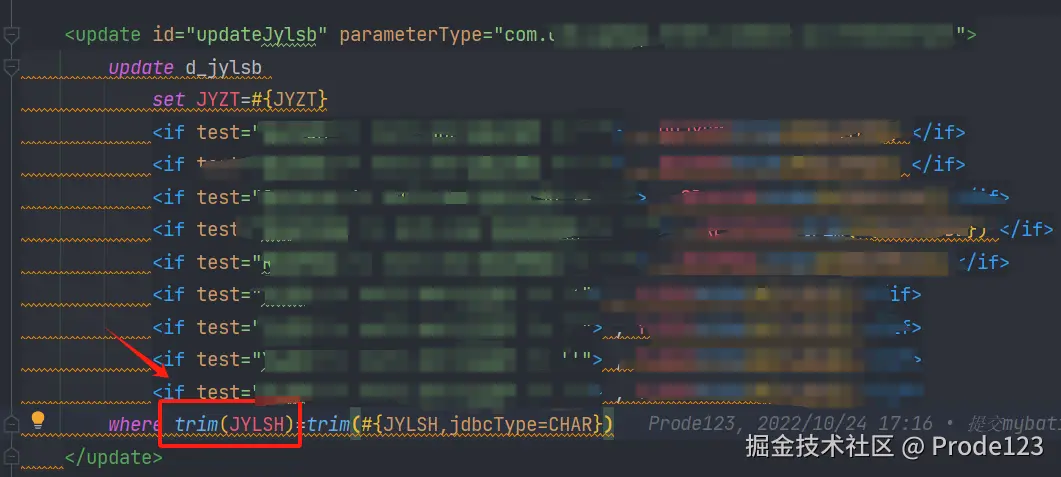Screen dimensions: 1061x477
Task: Place the cursor in the #{JYZT} placeholder
Action: pyautogui.click(x=289, y=99)
